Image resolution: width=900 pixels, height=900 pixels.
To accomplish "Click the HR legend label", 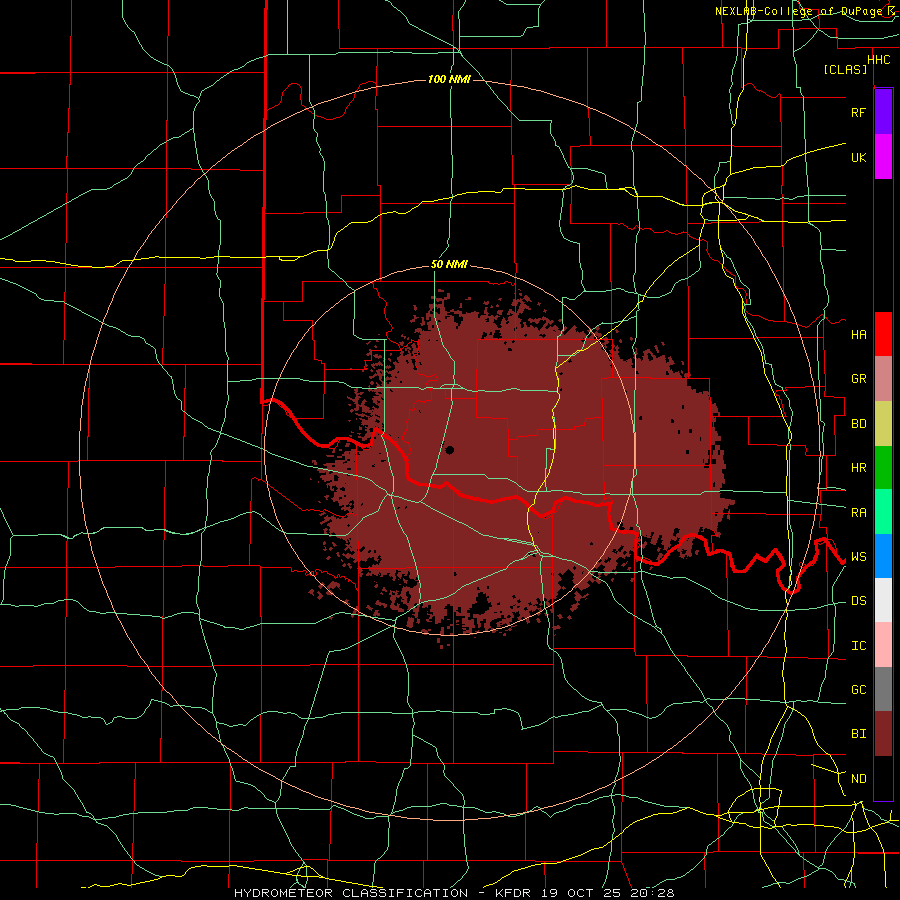I will pos(858,468).
